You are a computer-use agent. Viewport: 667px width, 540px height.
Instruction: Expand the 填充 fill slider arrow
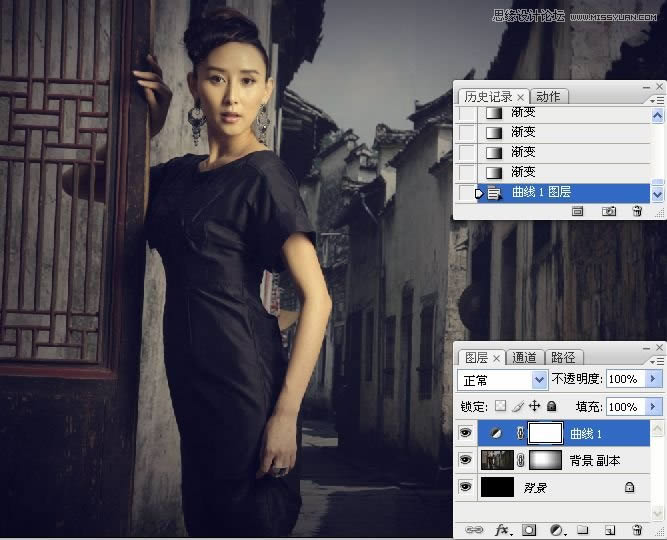point(654,407)
